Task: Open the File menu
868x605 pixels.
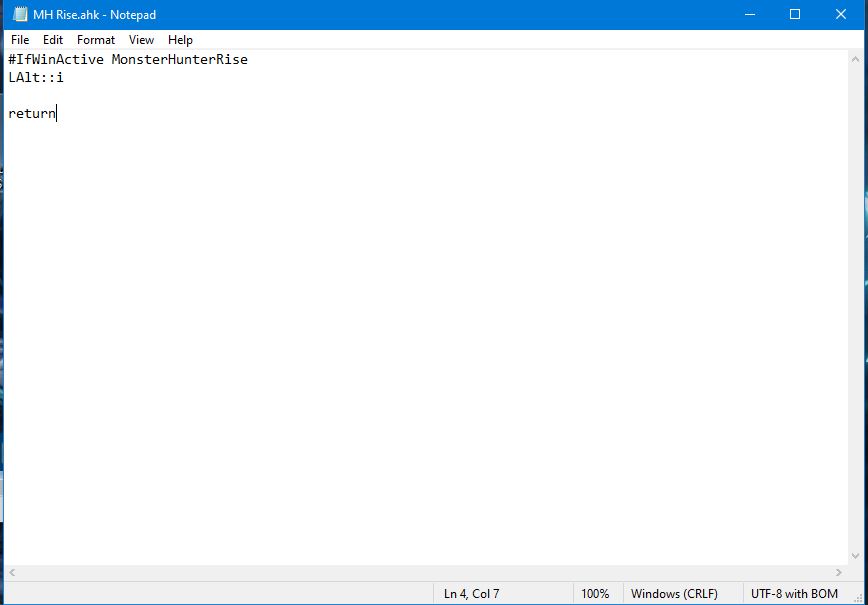Action: pyautogui.click(x=20, y=40)
